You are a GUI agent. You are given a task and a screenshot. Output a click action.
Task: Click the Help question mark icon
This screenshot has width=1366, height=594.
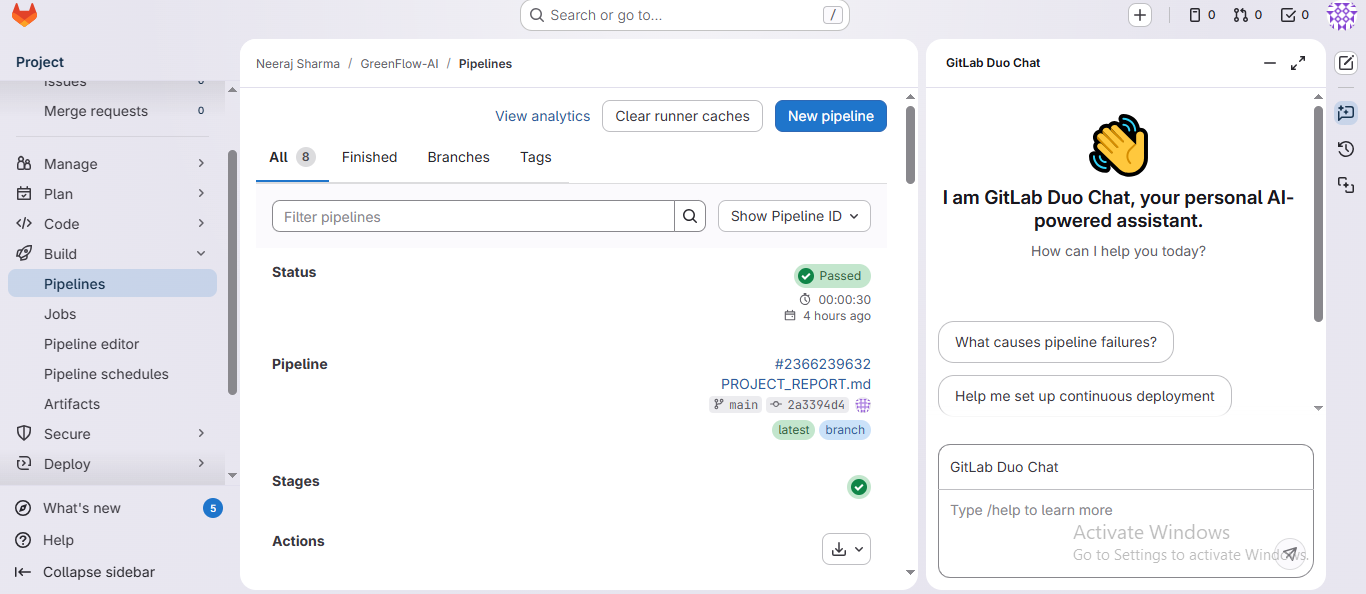[24, 540]
